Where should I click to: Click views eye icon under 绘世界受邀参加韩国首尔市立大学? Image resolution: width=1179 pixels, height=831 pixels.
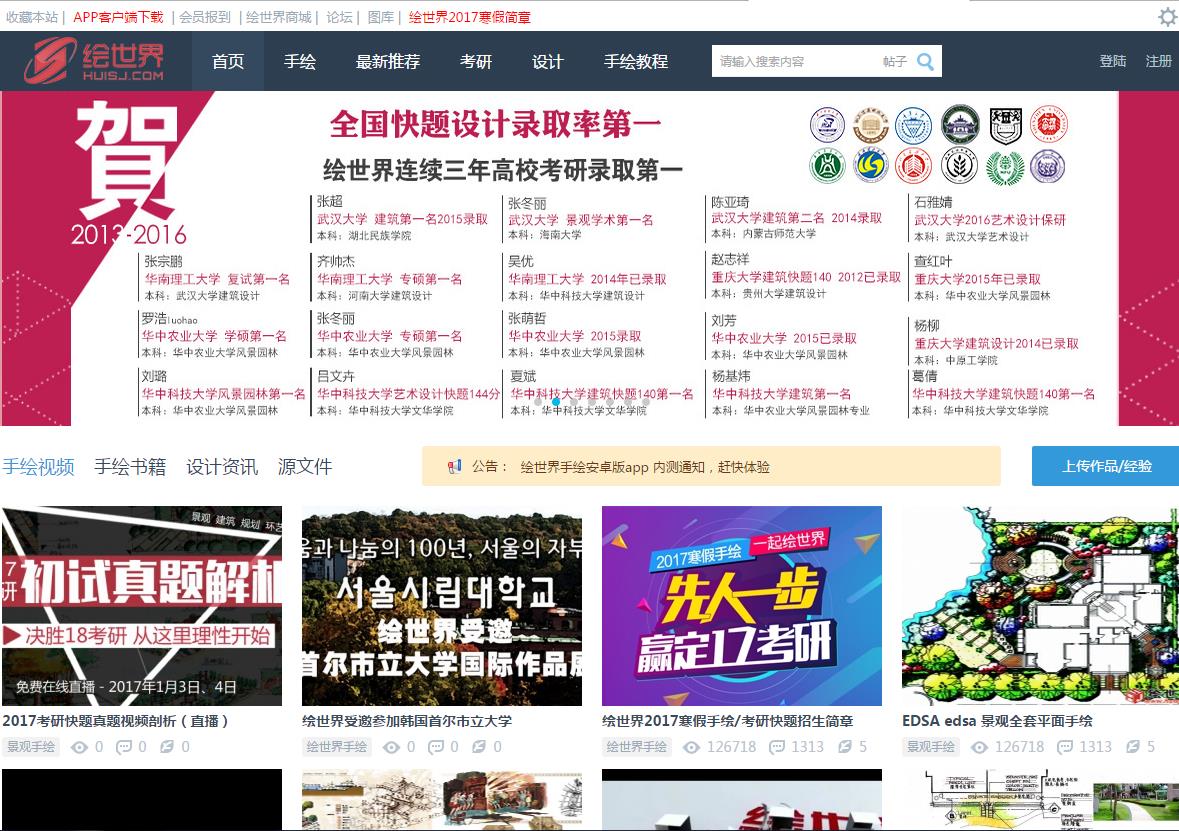391,747
